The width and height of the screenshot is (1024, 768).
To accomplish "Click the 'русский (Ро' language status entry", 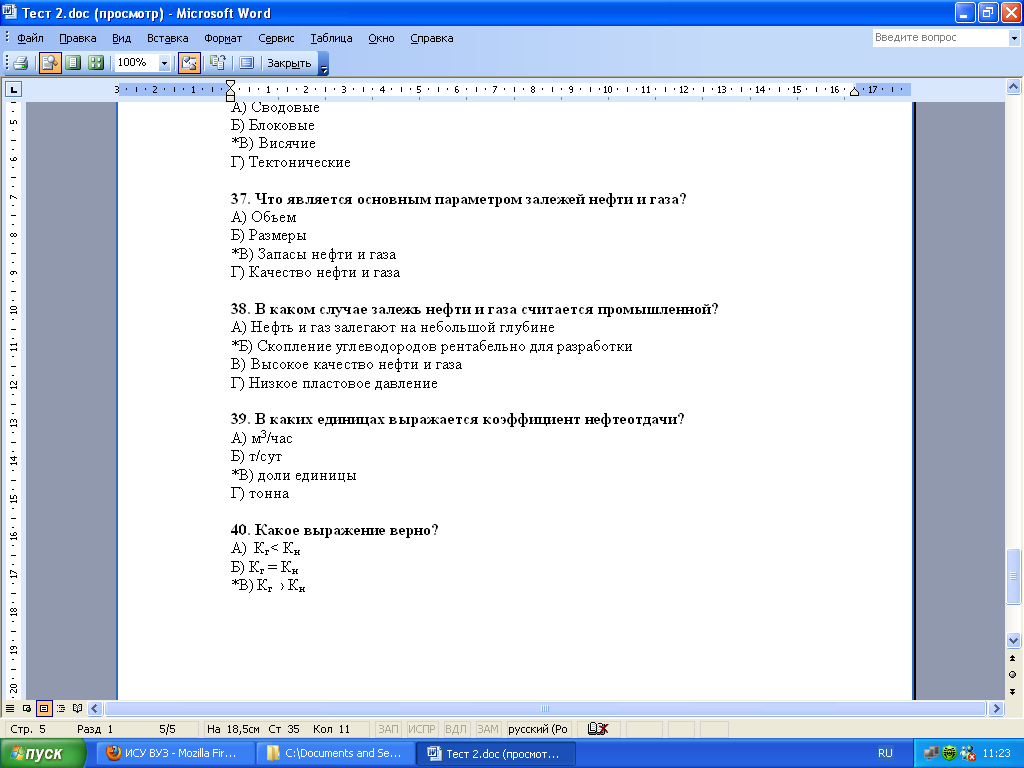I will tap(538, 729).
